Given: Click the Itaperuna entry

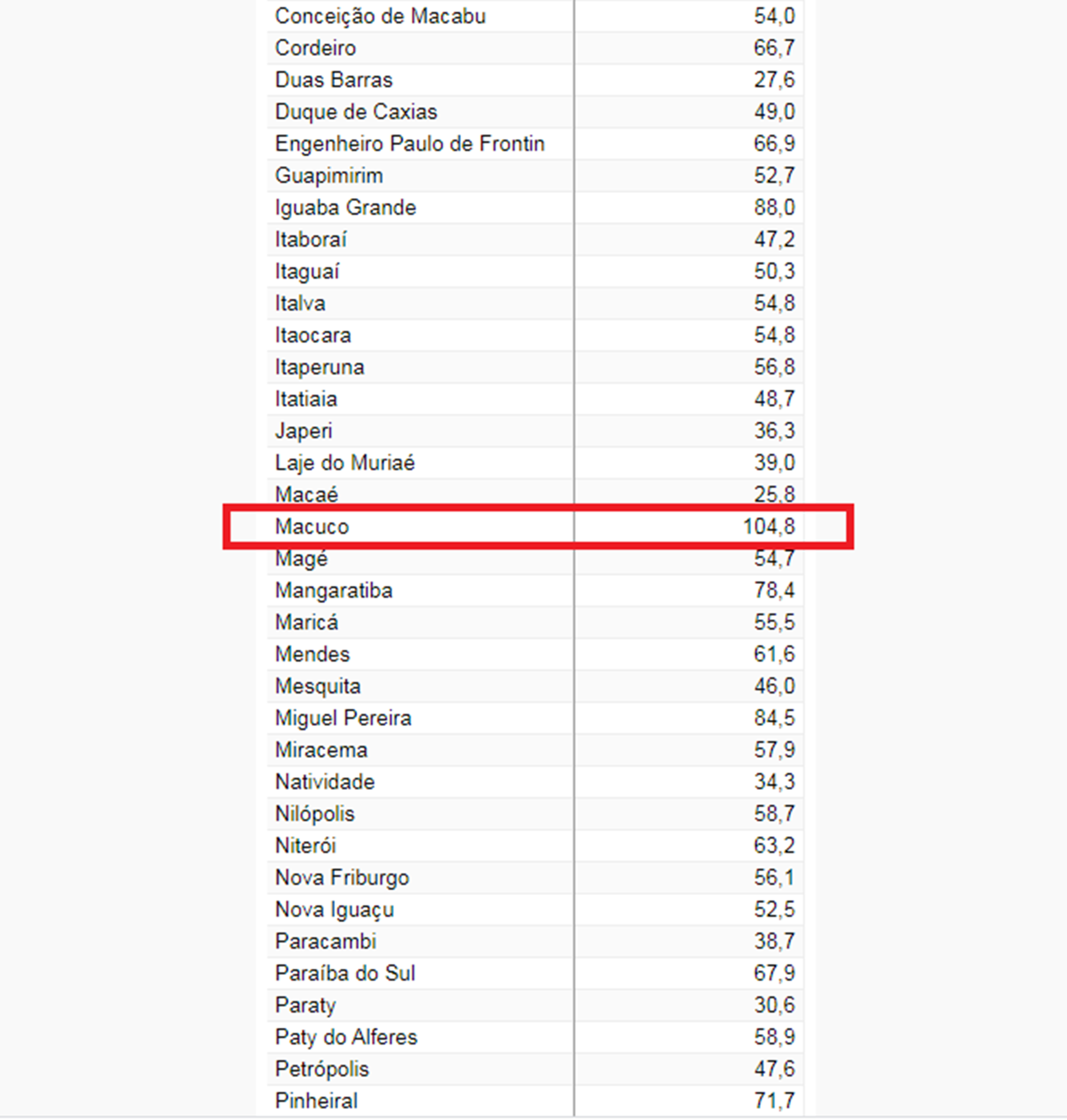Looking at the screenshot, I should 319,367.
